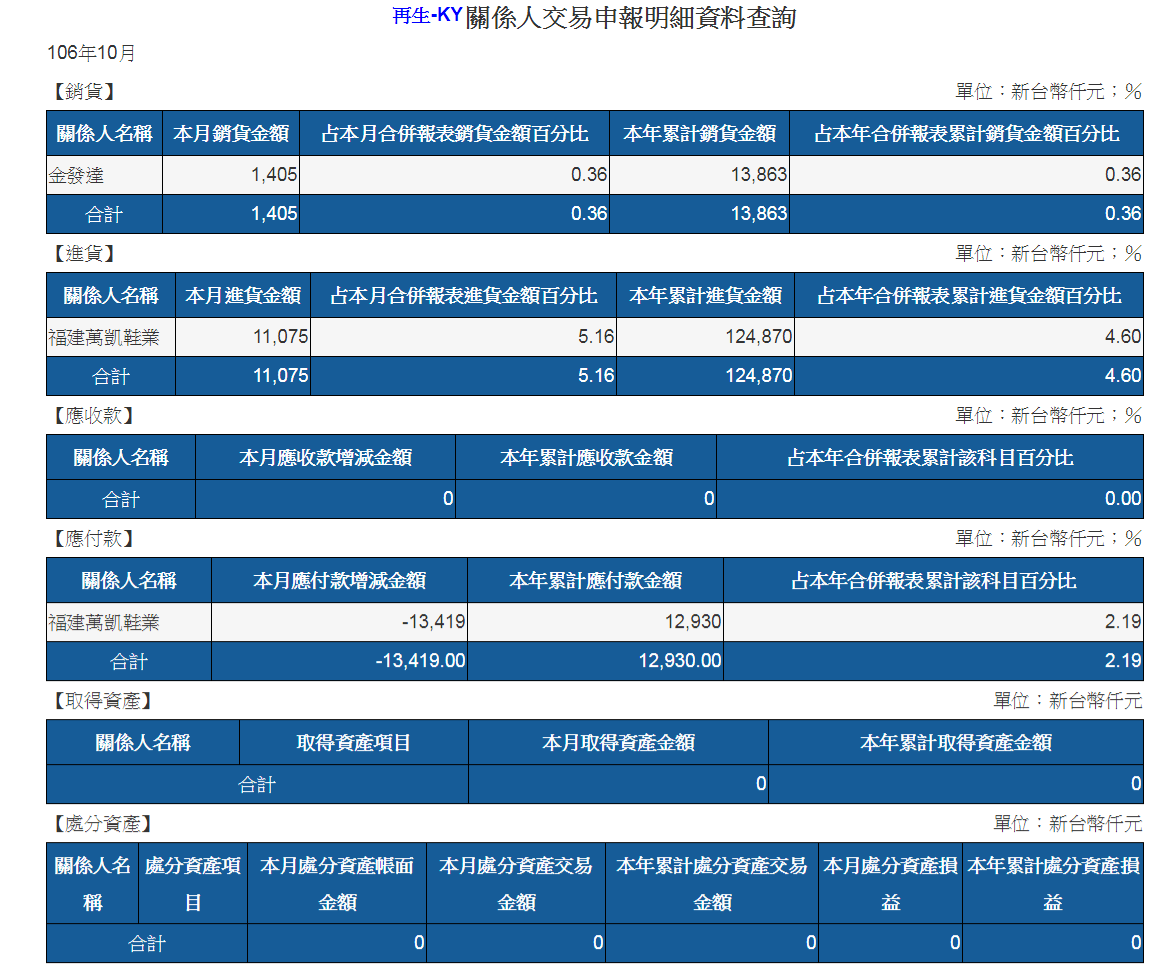Click the 本月應付款增減金額 column header

[340, 581]
